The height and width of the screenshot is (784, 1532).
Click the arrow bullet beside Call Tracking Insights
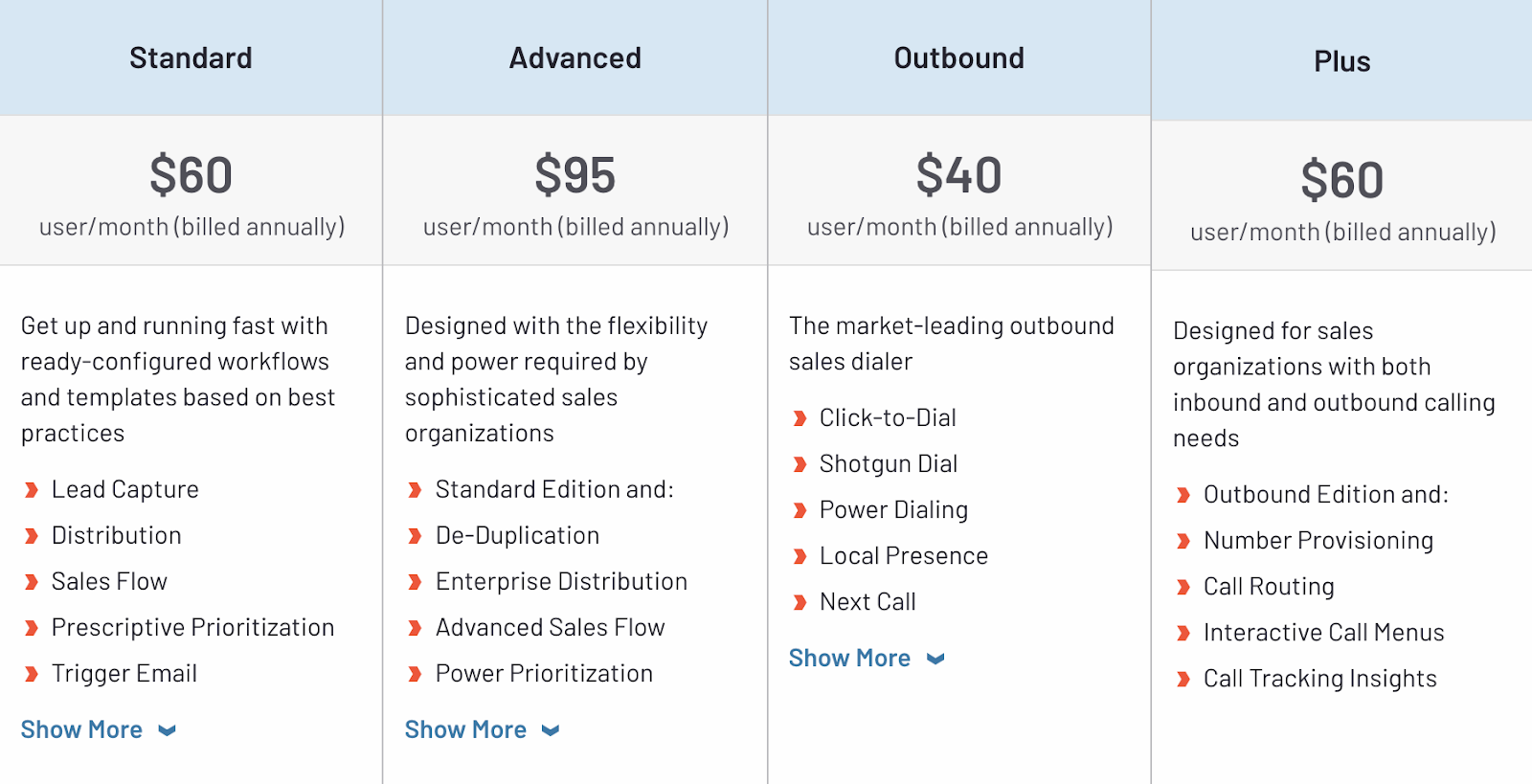[x=1183, y=679]
